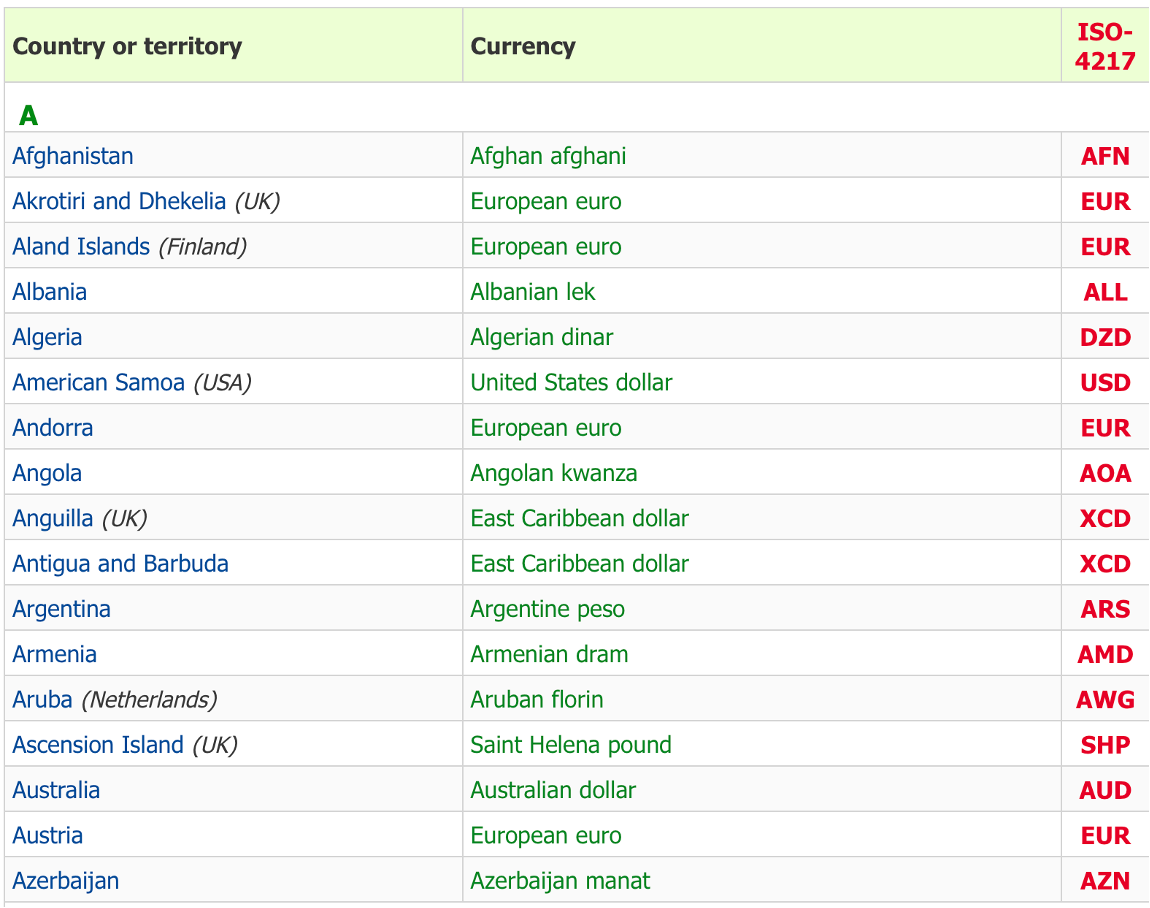
Task: Open the Albanian lek currency link
Action: click(532, 292)
